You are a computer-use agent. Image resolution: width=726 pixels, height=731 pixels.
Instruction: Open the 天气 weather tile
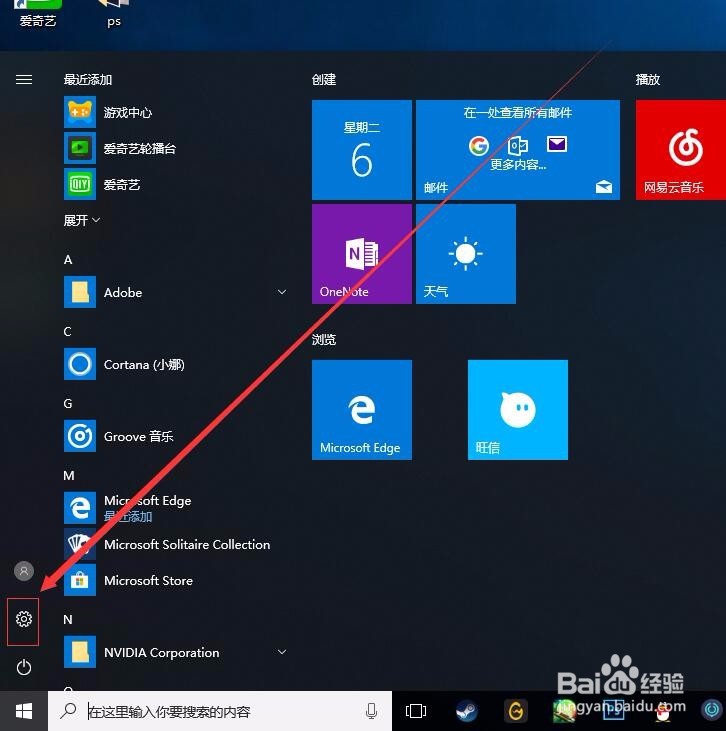pyautogui.click(x=466, y=254)
